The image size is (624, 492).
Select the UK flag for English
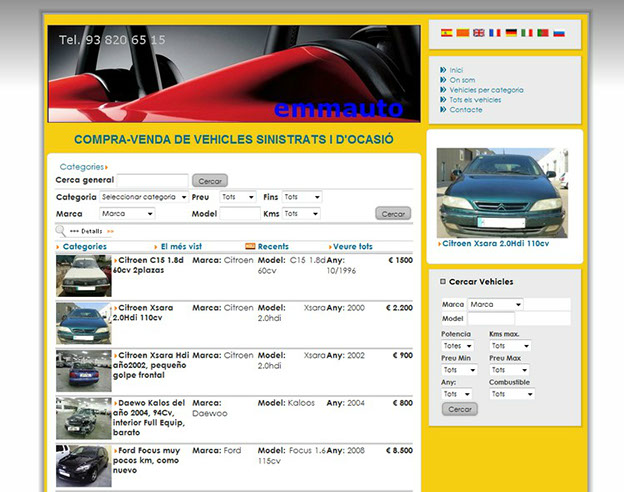tap(479, 33)
